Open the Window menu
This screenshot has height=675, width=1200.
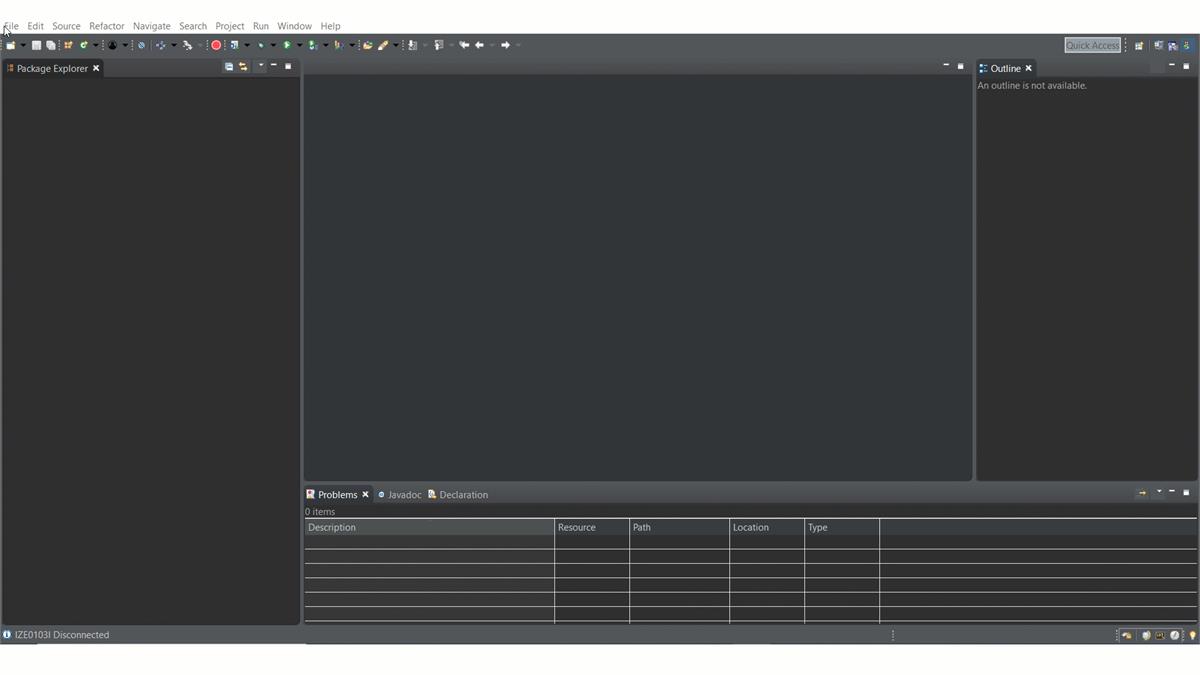(x=294, y=25)
